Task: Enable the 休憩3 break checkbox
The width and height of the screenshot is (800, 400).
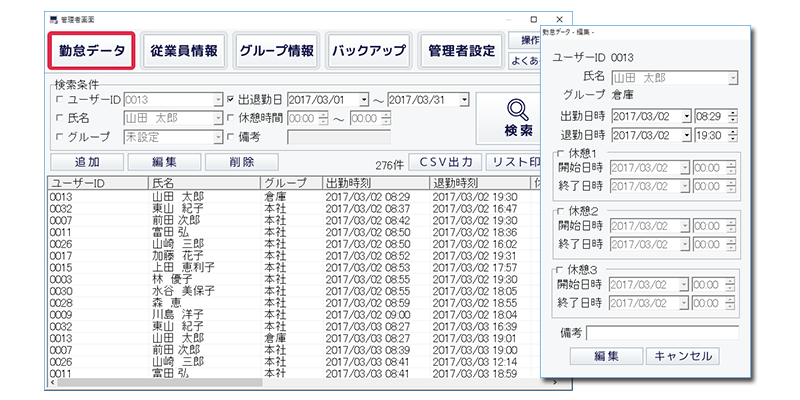Action: click(x=558, y=270)
